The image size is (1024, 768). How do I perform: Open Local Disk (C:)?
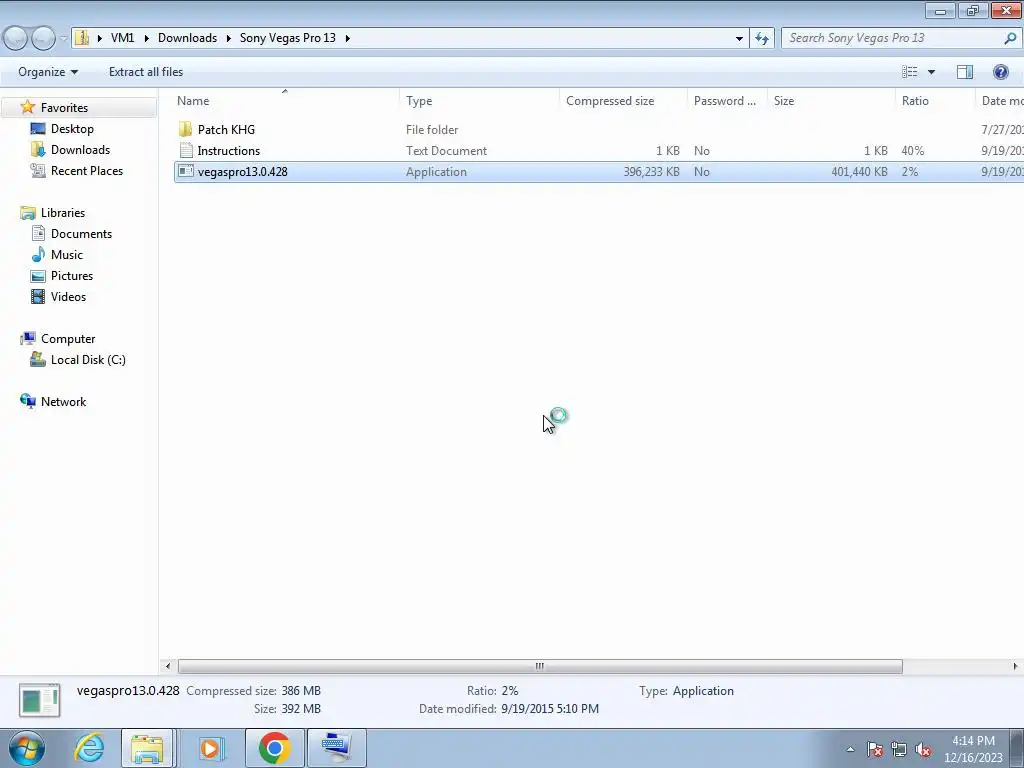pyautogui.click(x=88, y=360)
